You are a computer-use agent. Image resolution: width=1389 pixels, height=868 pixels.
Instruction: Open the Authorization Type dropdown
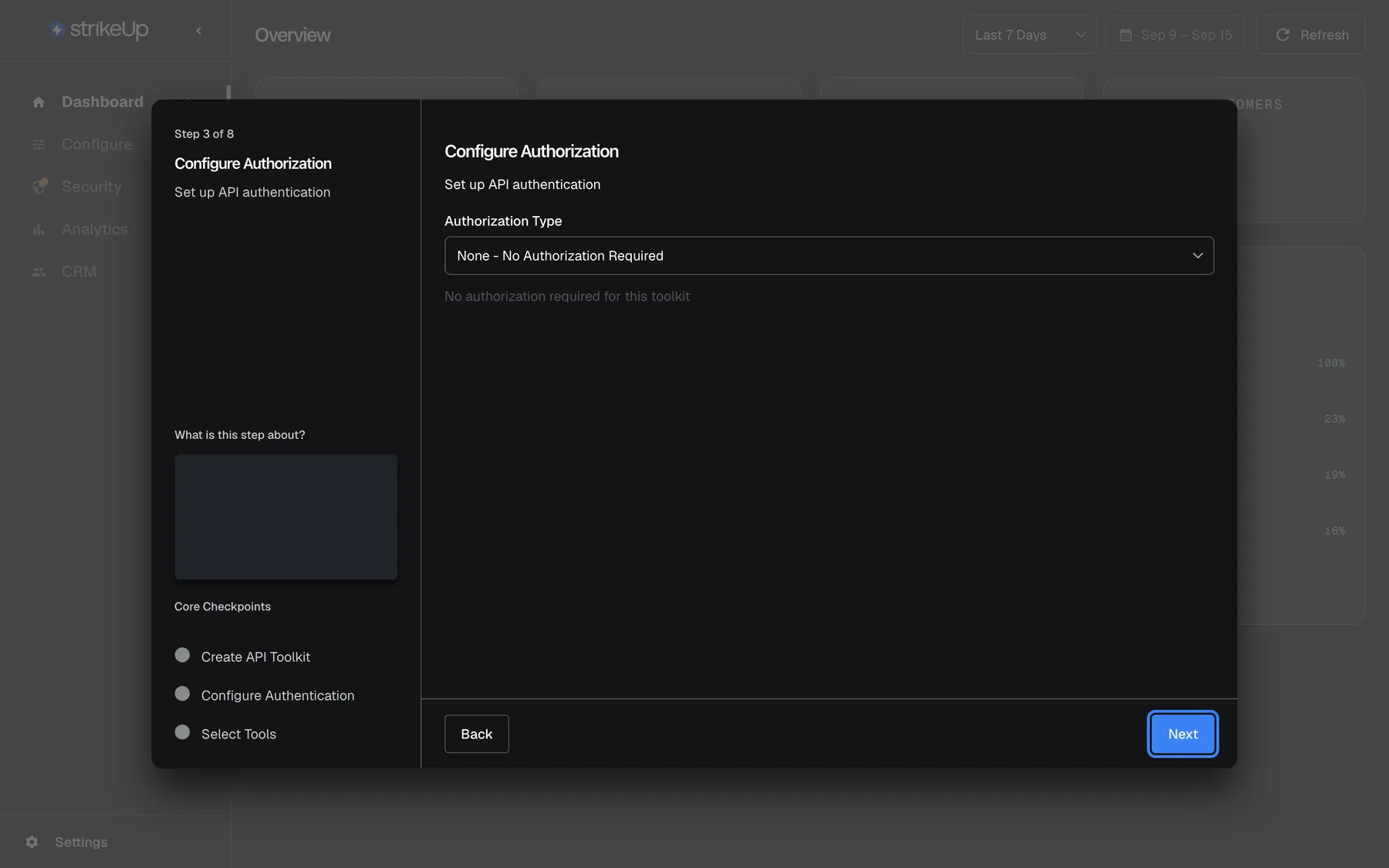pos(829,255)
